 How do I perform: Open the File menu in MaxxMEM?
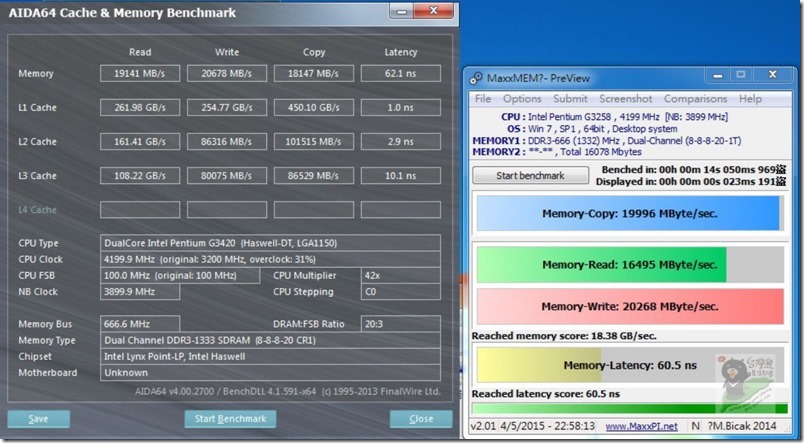483,98
